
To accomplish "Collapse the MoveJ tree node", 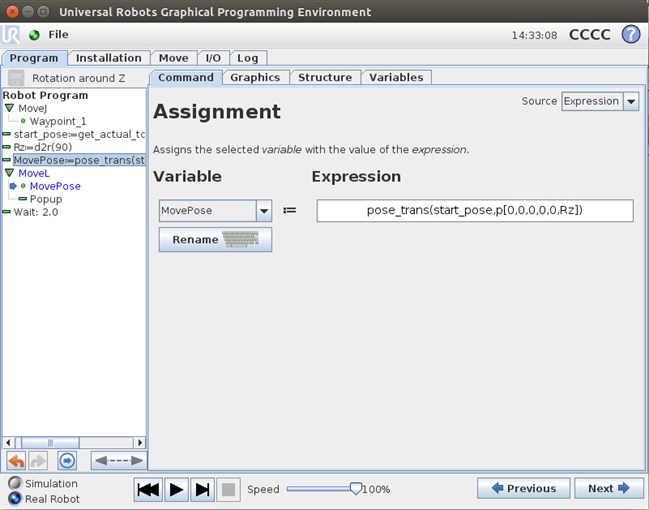I will click(x=10, y=108).
